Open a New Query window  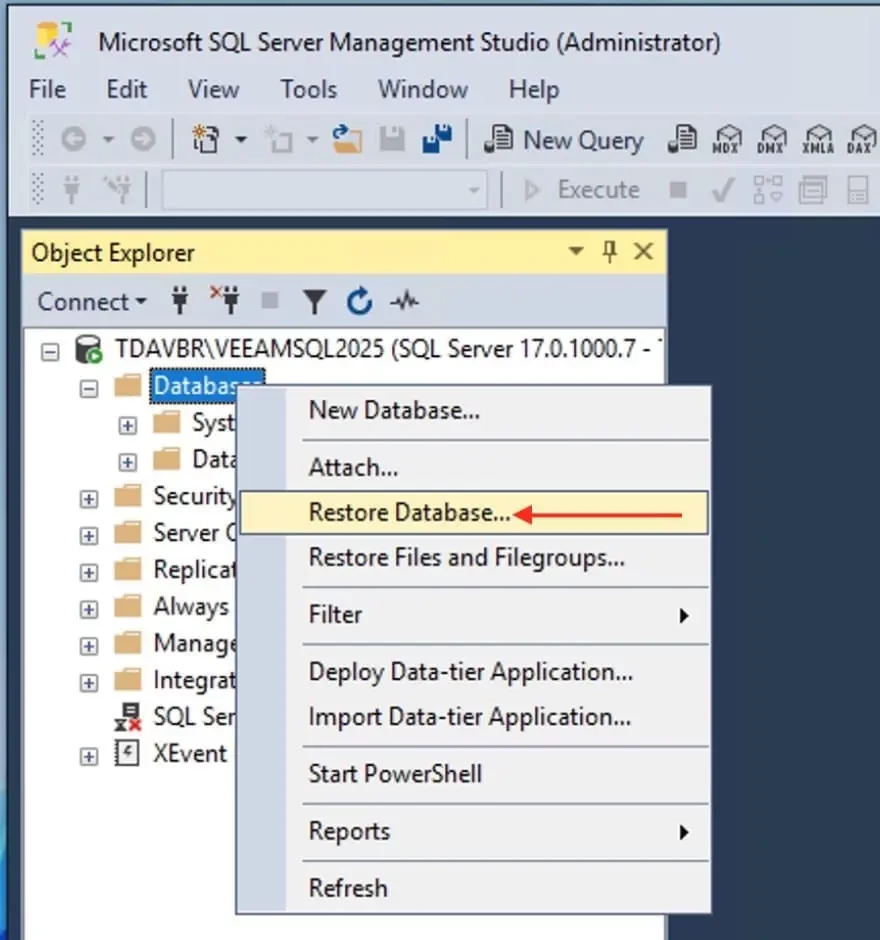[563, 140]
